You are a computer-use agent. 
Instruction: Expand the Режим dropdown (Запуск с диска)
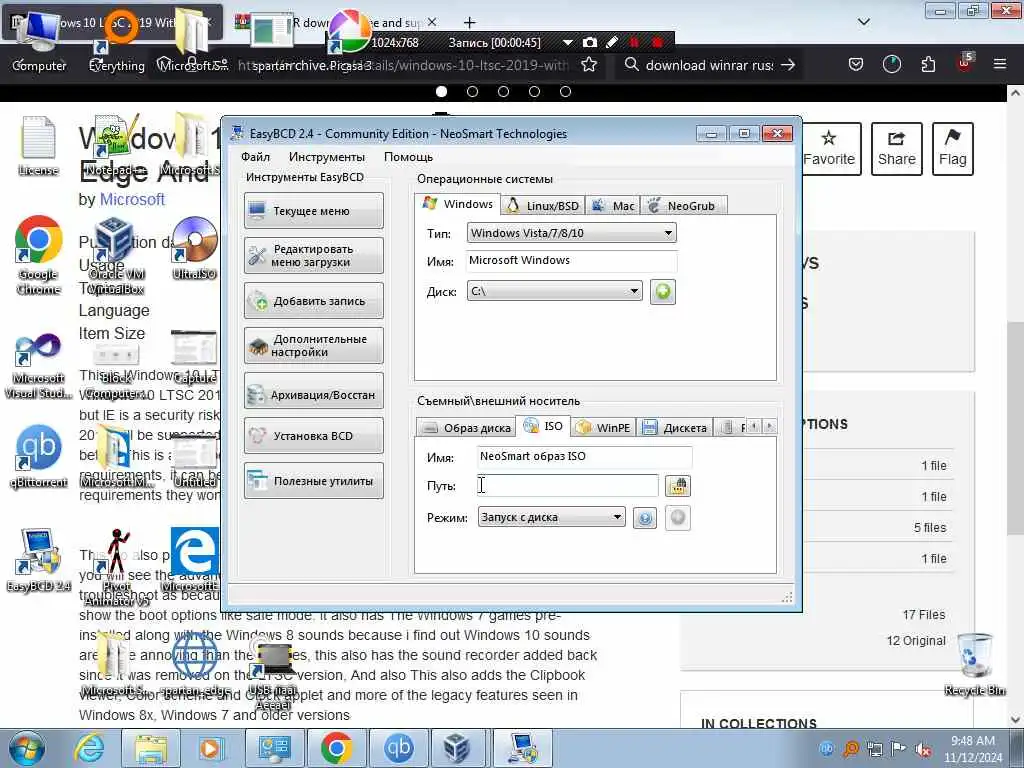(551, 517)
